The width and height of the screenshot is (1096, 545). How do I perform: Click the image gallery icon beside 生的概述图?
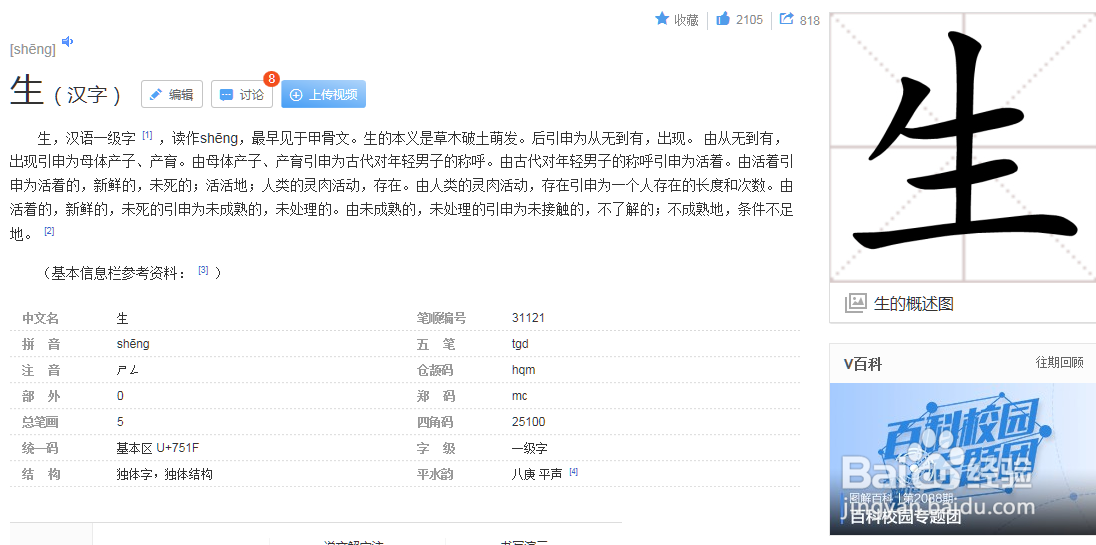(856, 303)
